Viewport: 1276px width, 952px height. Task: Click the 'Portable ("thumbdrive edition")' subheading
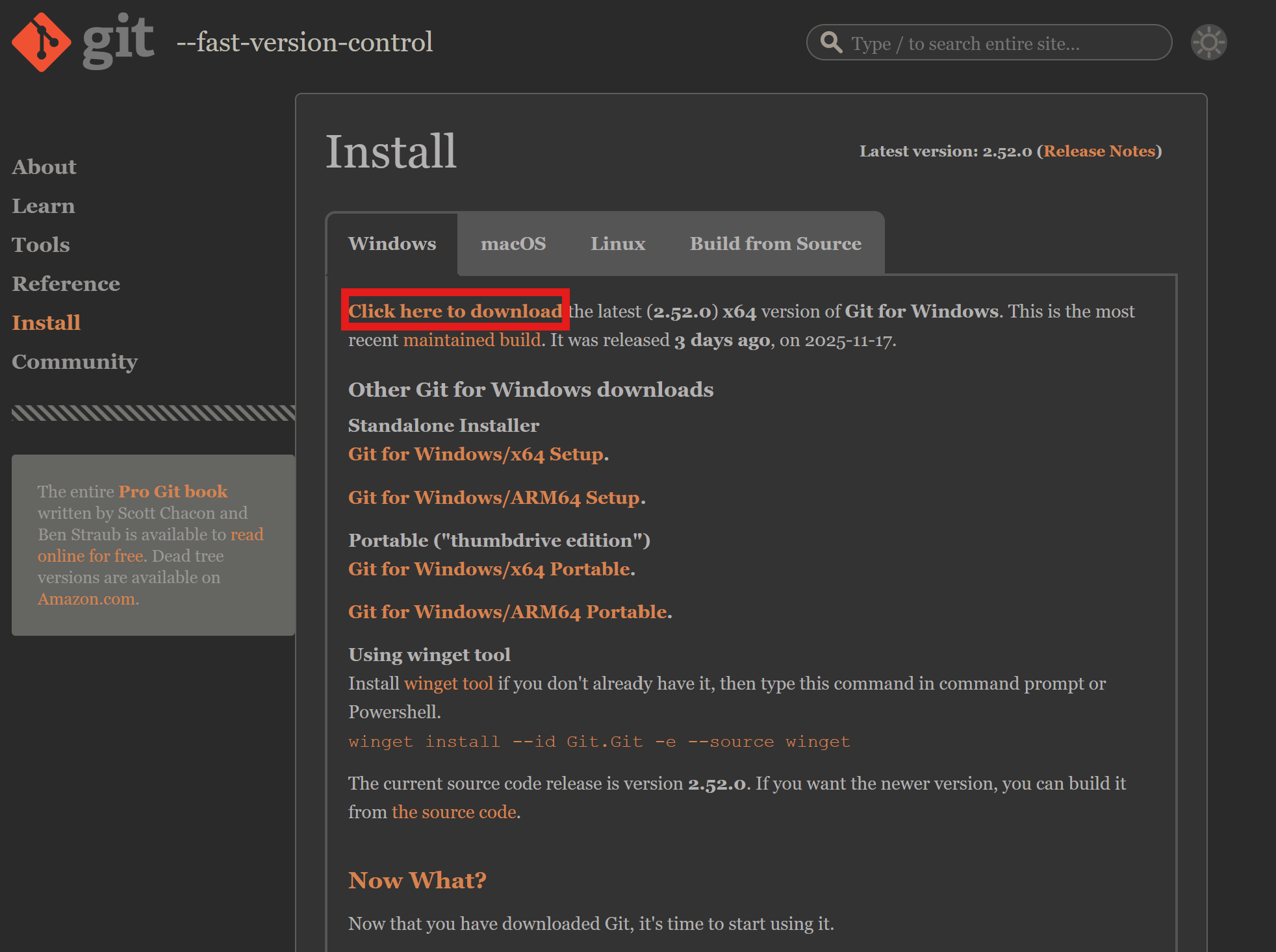[500, 540]
